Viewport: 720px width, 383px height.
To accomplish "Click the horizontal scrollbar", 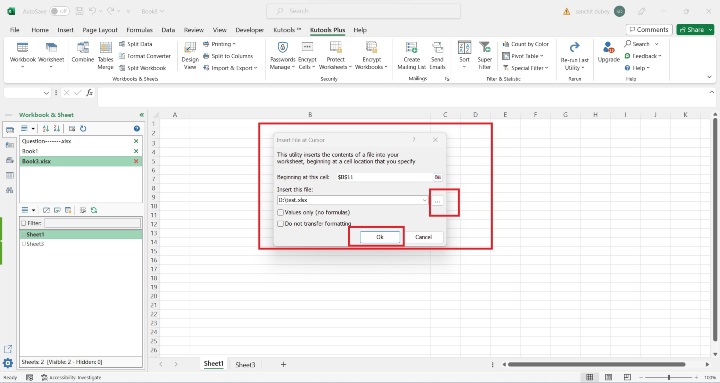I will tap(596, 365).
